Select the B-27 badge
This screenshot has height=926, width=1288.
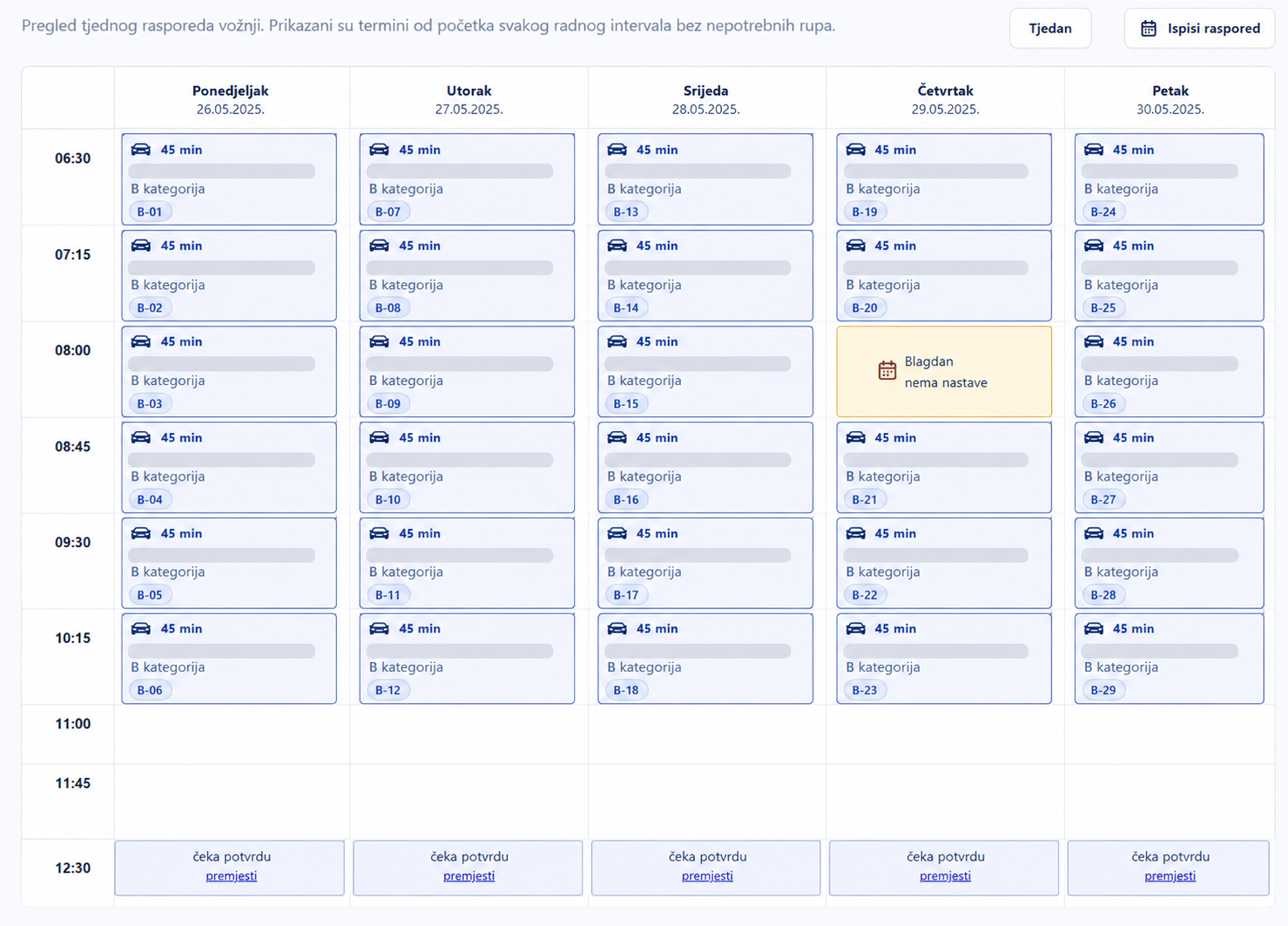click(1103, 499)
